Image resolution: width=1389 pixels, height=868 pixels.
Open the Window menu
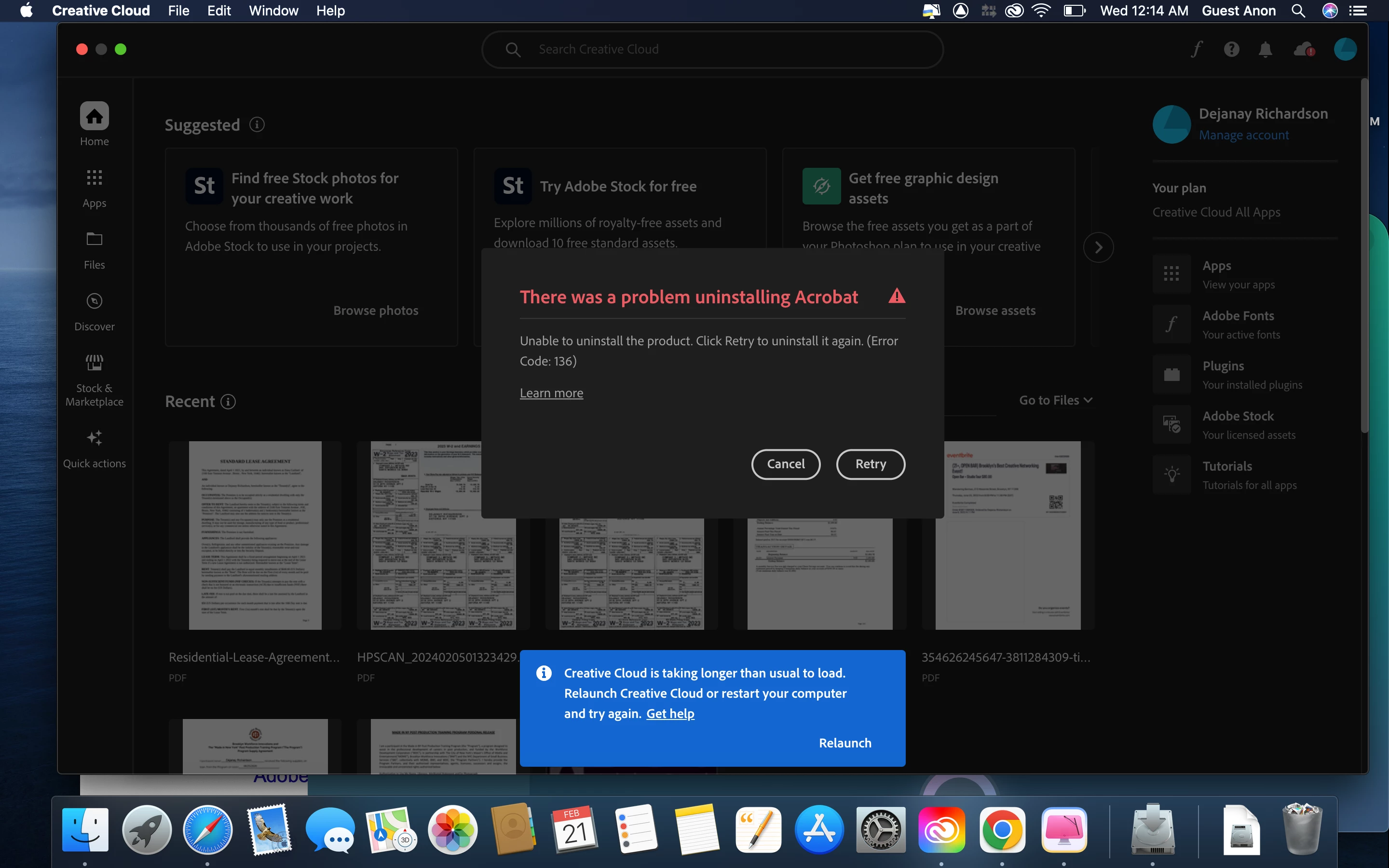click(x=273, y=11)
